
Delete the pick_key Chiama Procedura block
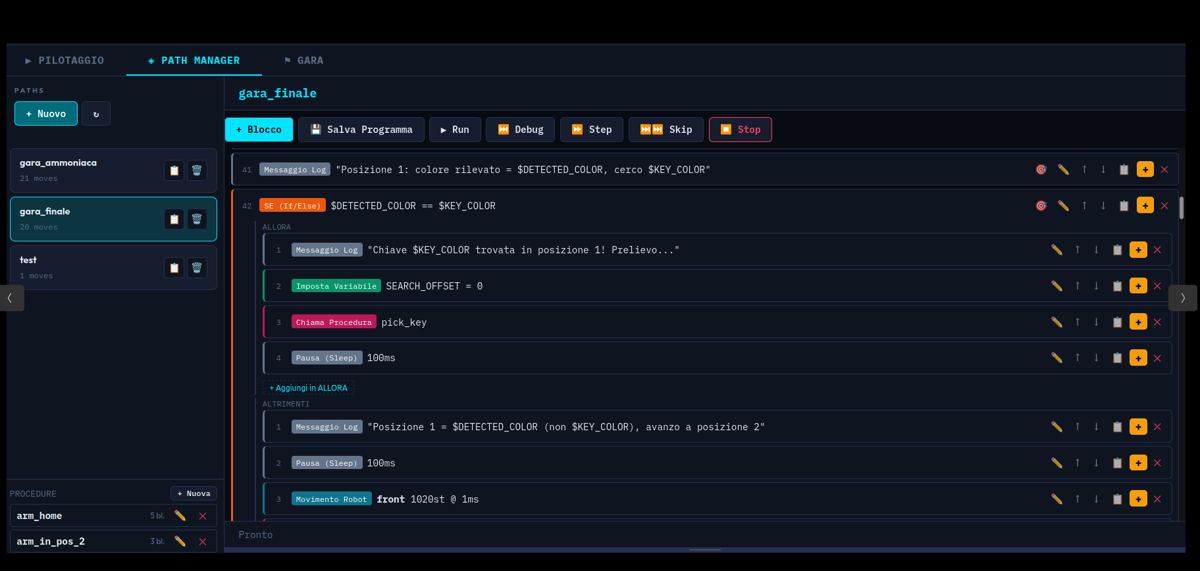(1157, 322)
